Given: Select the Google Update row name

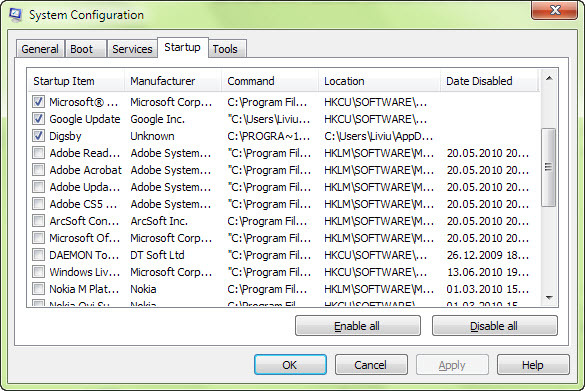Looking at the screenshot, I should (x=85, y=119).
